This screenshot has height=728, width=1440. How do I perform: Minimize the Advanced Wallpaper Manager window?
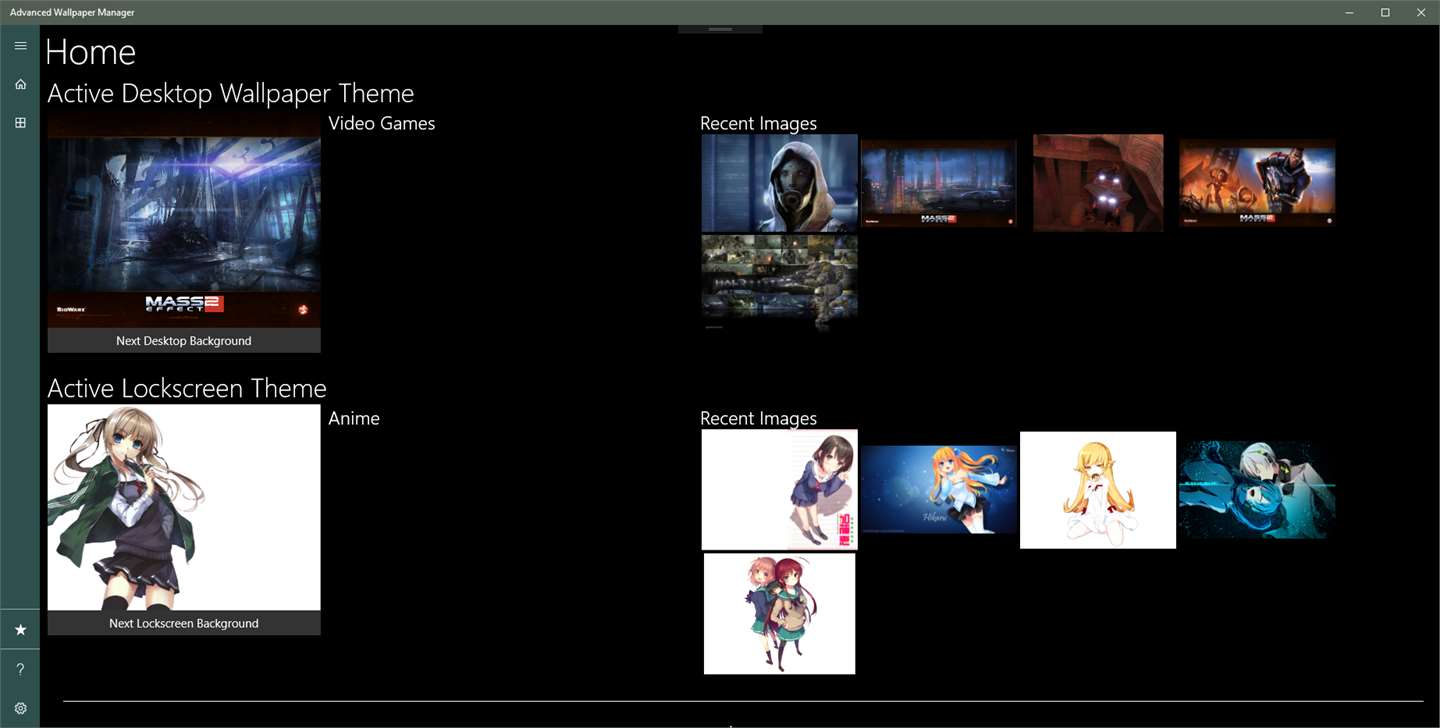pos(1349,12)
